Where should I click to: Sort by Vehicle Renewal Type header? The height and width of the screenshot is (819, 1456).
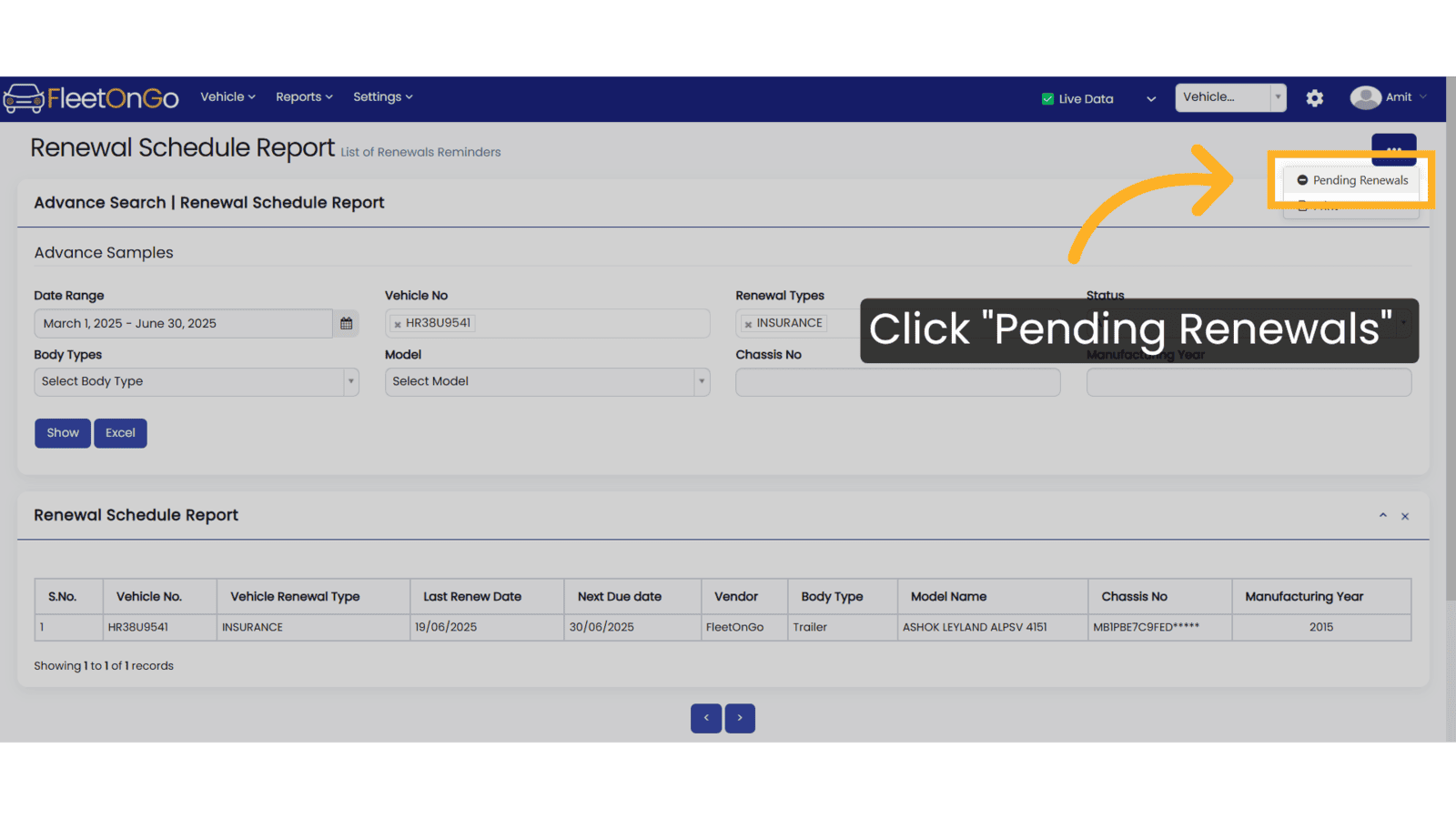point(314,596)
